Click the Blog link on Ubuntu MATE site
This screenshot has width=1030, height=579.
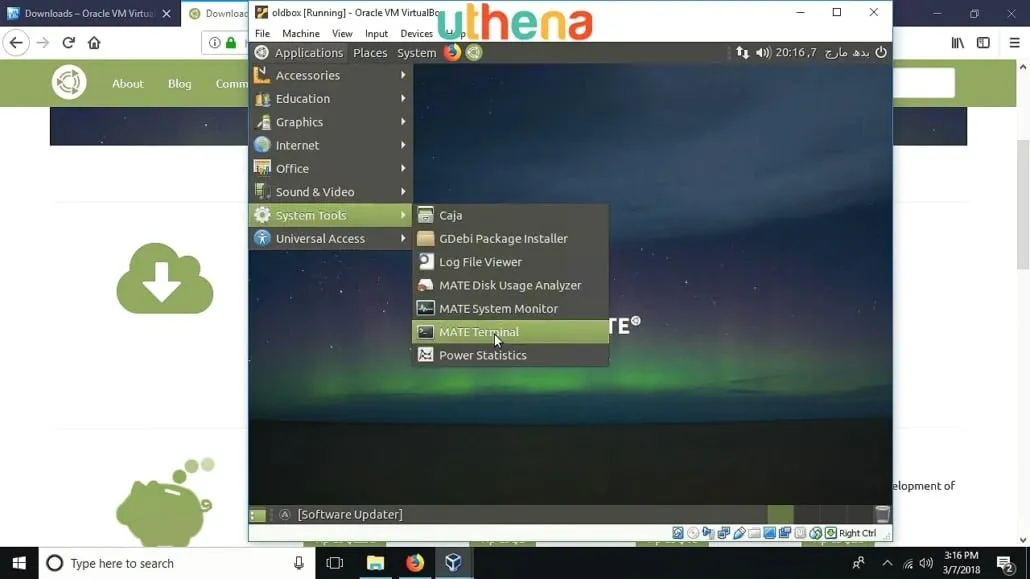coord(179,83)
